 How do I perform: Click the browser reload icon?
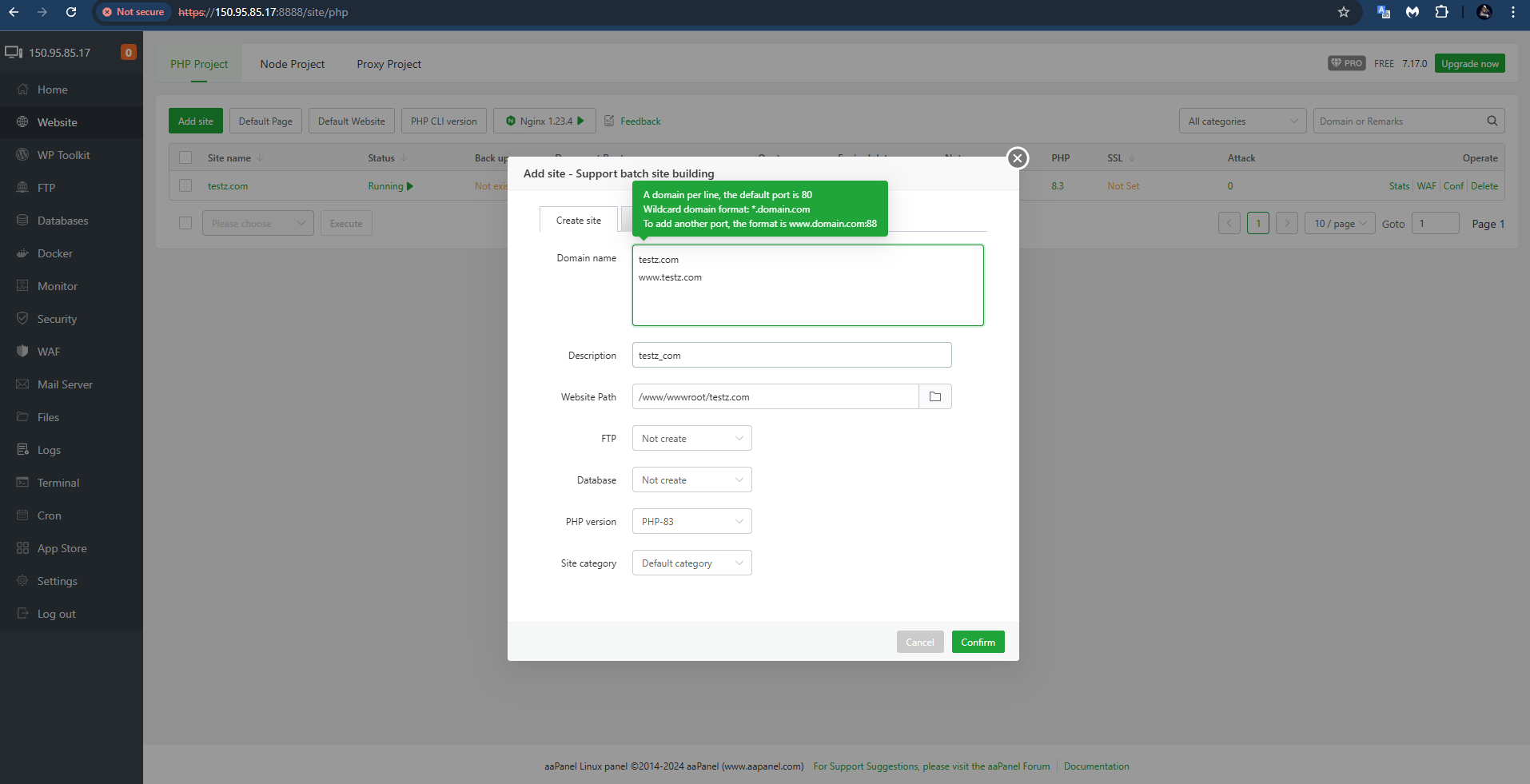[x=71, y=12]
